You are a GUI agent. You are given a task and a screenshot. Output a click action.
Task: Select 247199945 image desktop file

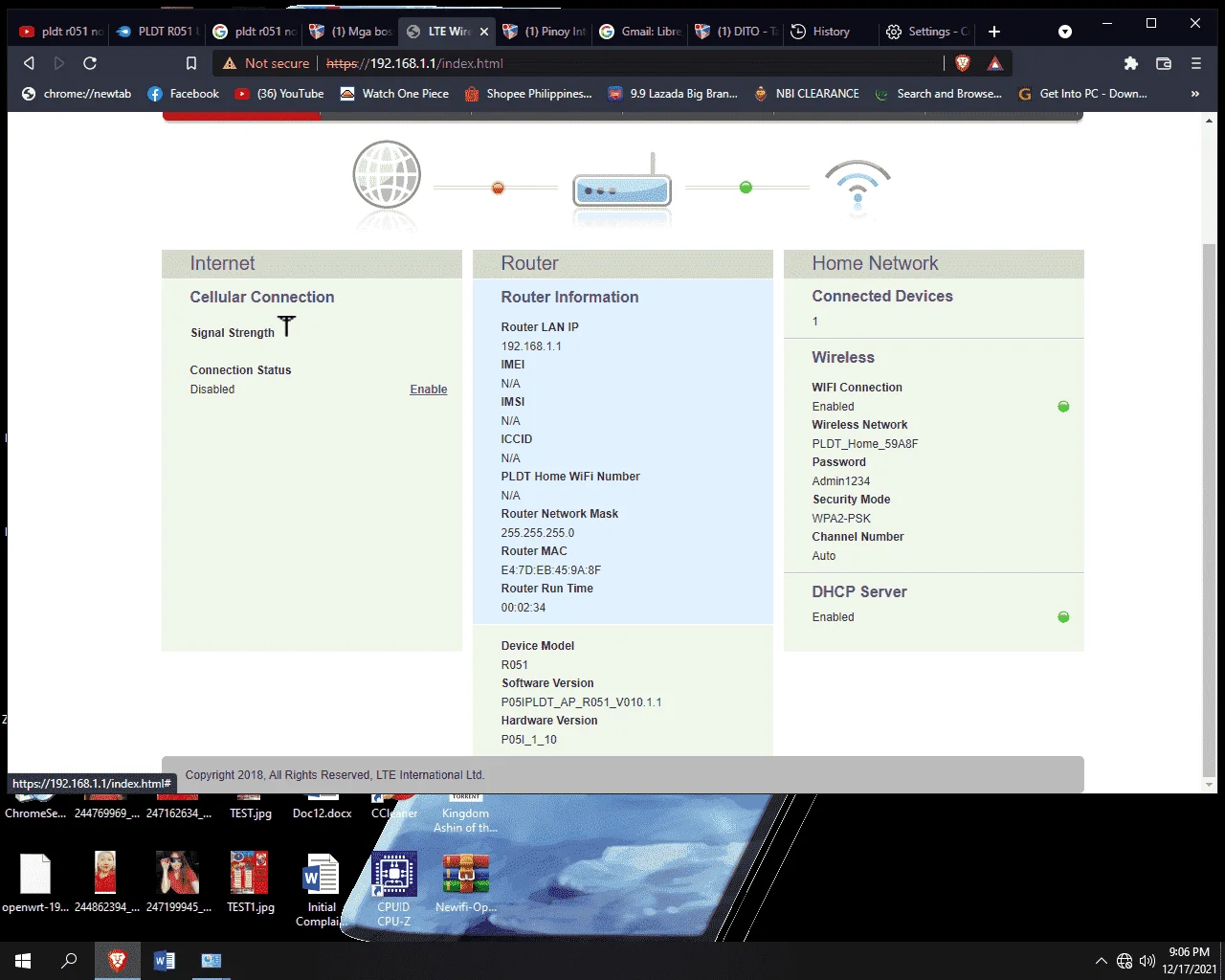tap(178, 882)
